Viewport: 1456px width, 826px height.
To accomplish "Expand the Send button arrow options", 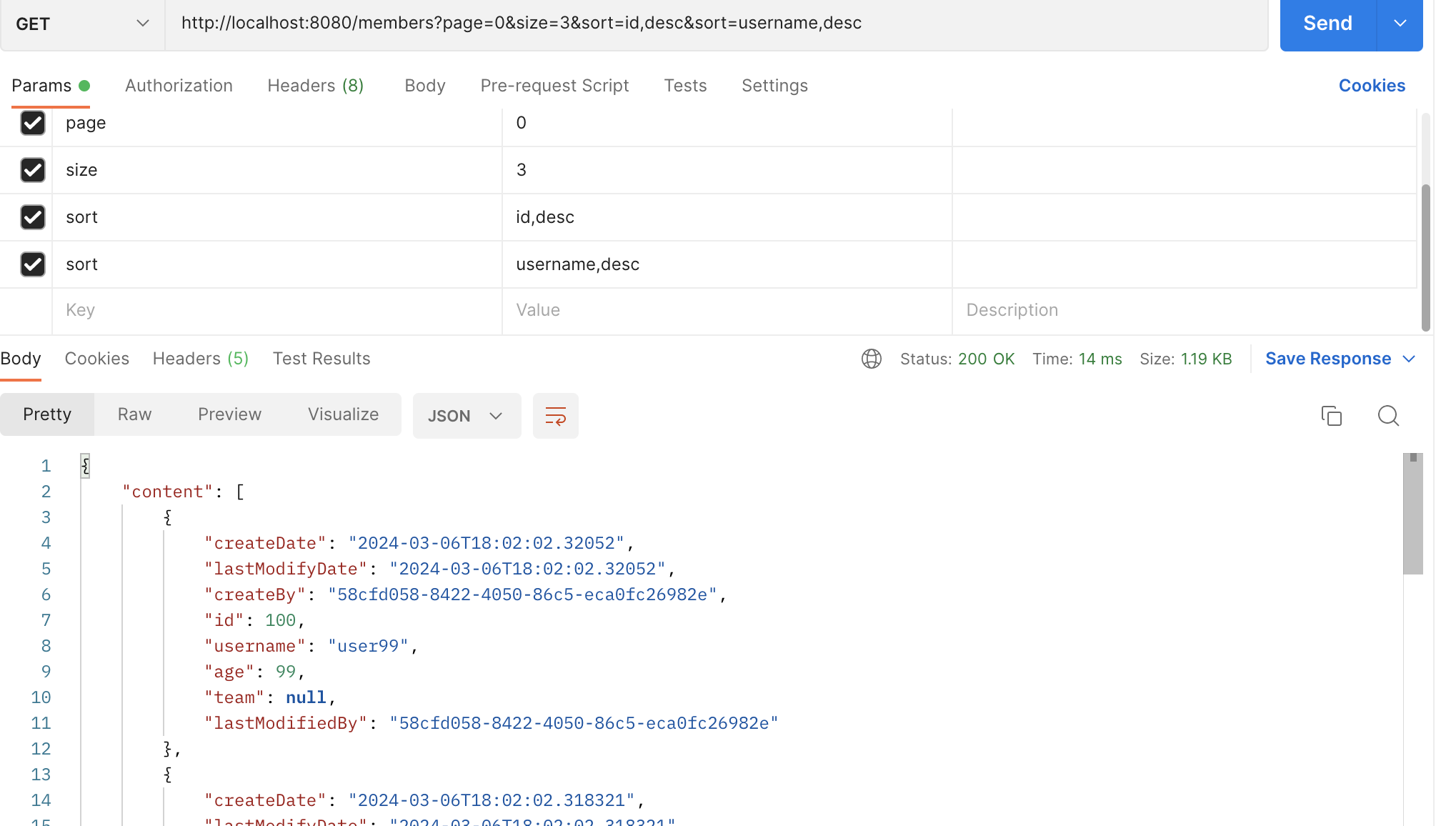I will coord(1400,24).
